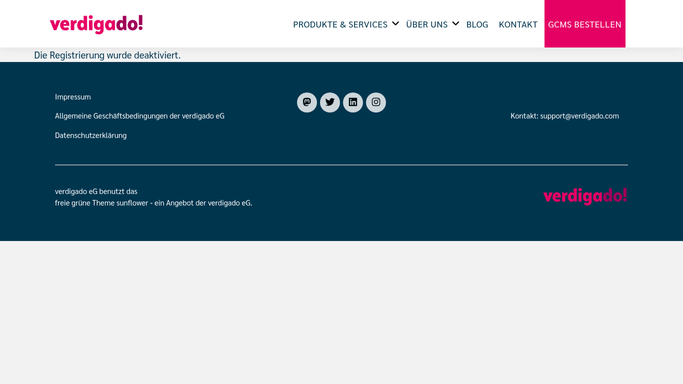The height and width of the screenshot is (384, 683).
Task: Click the verdigado! header logo
Action: (96, 24)
